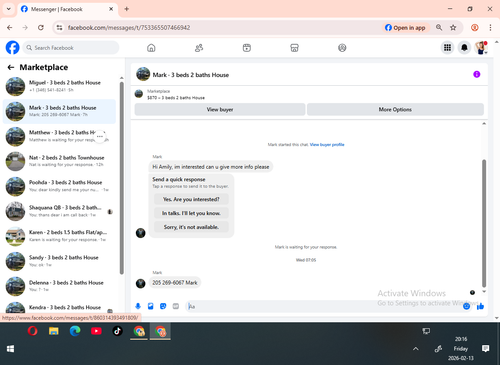The height and width of the screenshot is (365, 500).
Task: Click the browser back arrow
Action: [10, 28]
